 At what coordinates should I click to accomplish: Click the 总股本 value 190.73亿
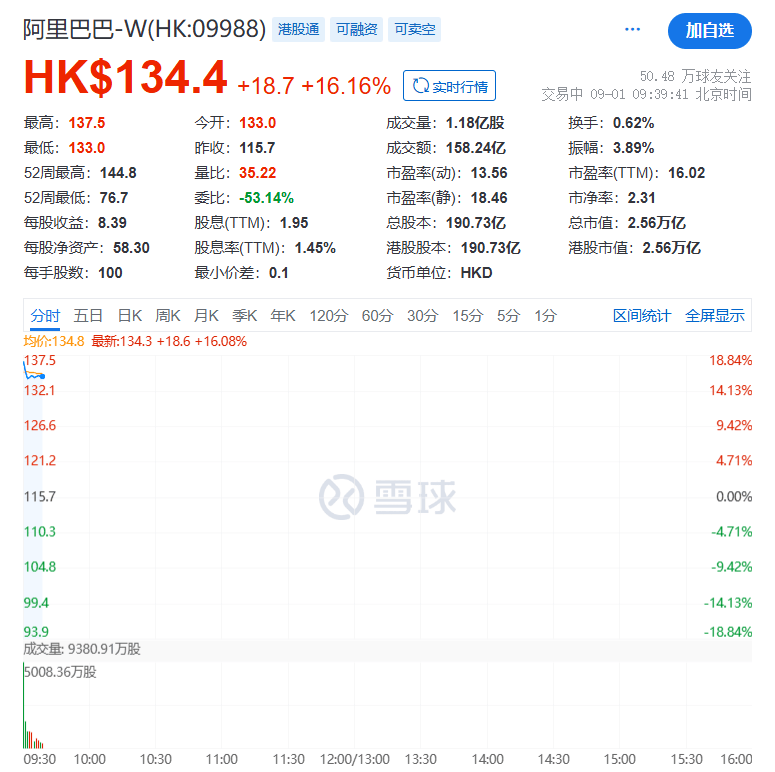[475, 223]
